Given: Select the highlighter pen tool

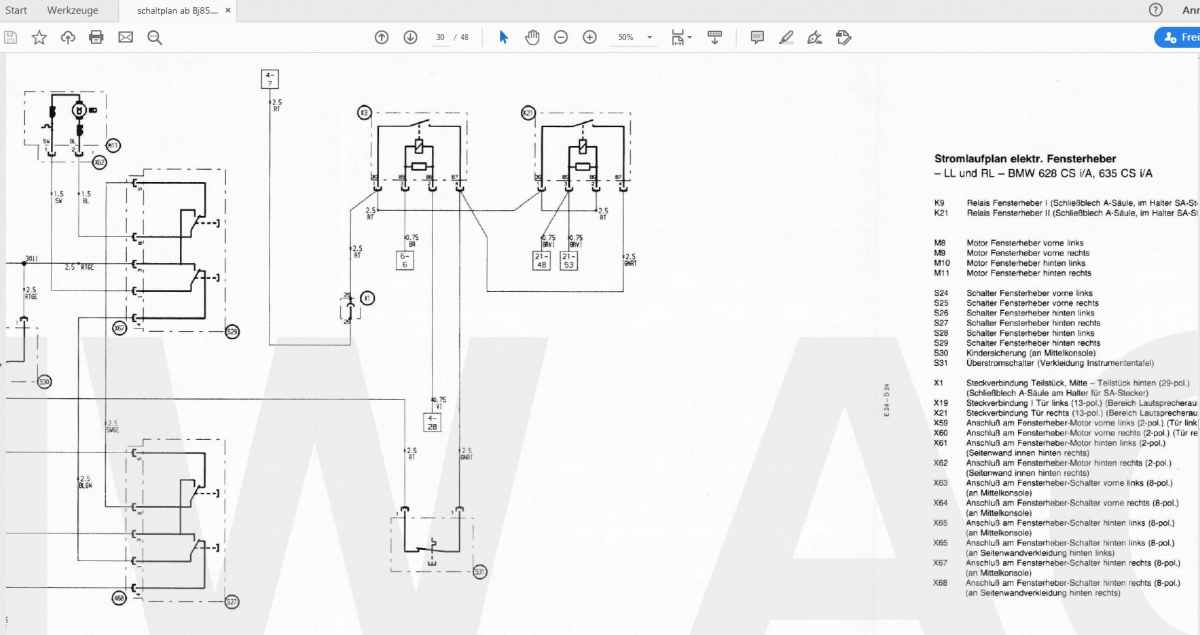Looking at the screenshot, I should pyautogui.click(x=786, y=37).
